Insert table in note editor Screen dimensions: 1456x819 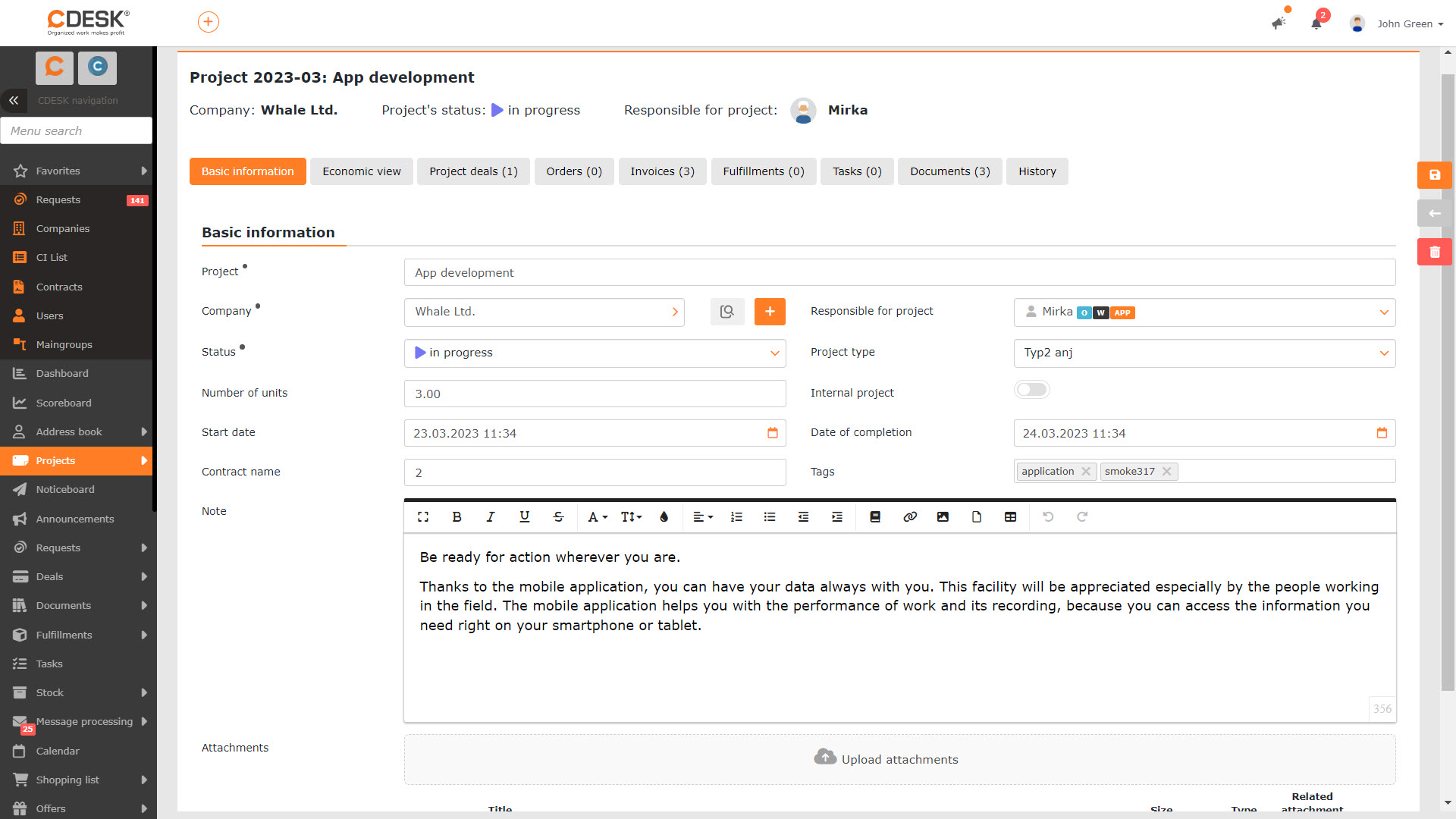(x=1010, y=517)
